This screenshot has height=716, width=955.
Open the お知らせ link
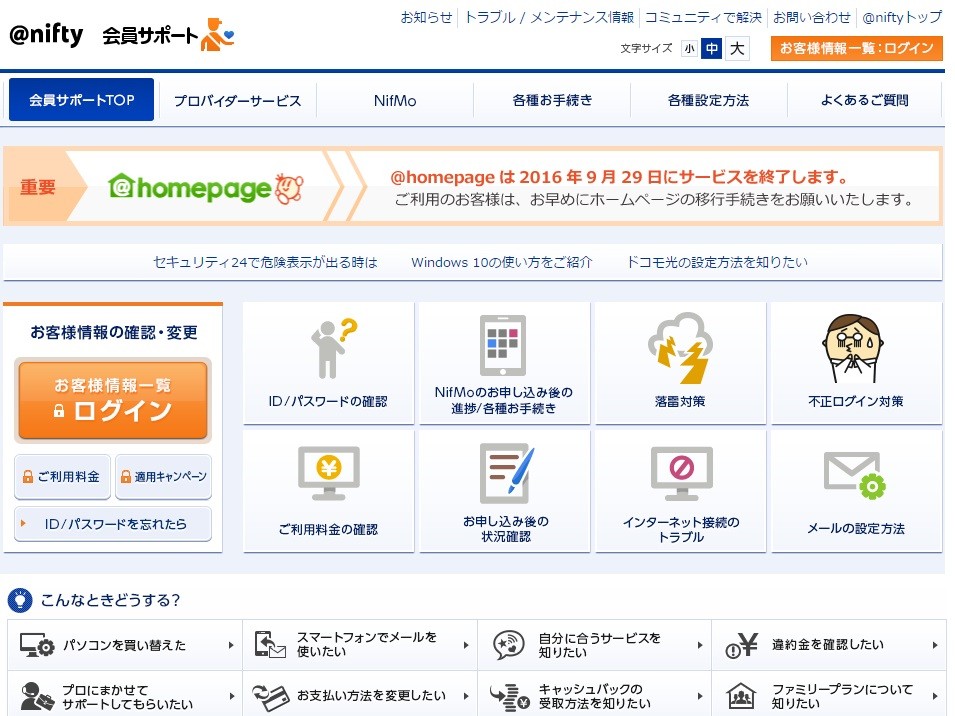(x=426, y=17)
